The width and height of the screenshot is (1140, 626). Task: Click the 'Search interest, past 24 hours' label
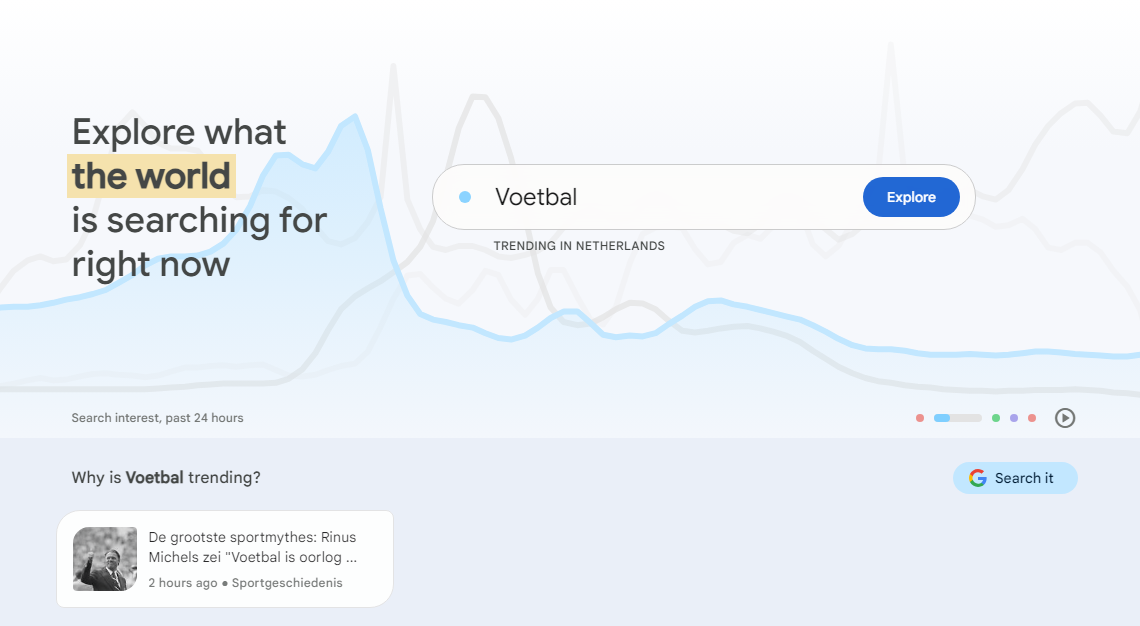coord(157,418)
